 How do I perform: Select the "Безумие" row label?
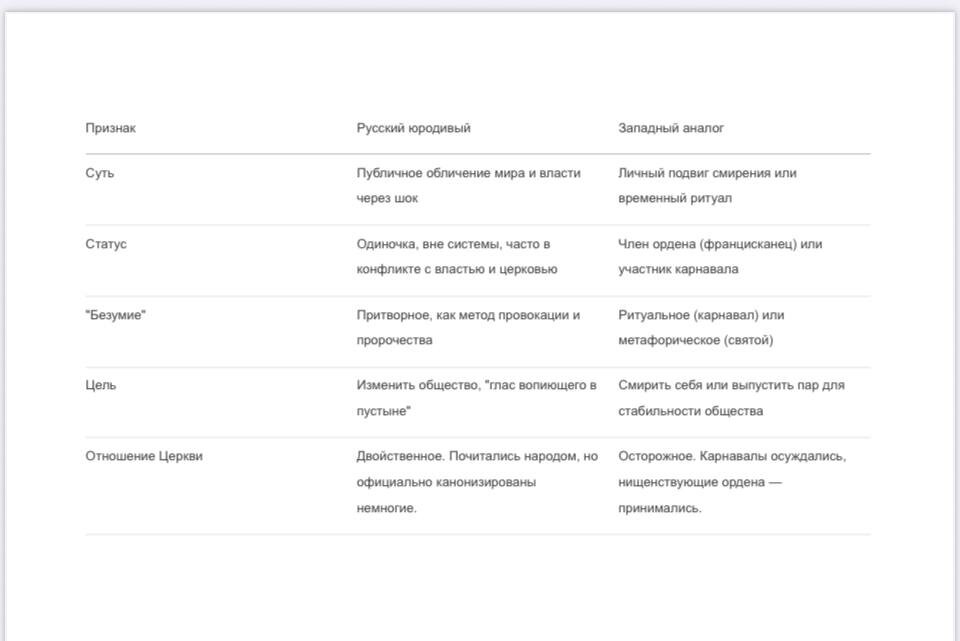[x=116, y=315]
